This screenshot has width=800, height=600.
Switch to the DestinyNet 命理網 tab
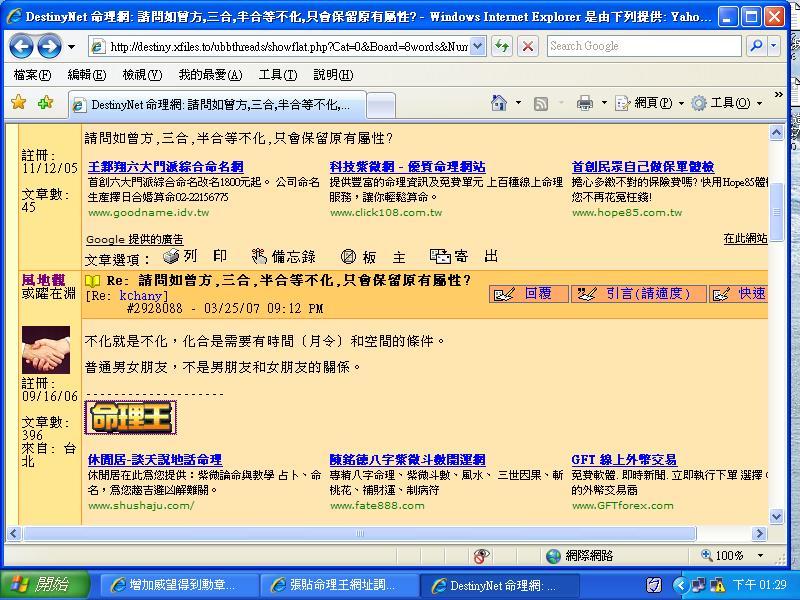(x=215, y=104)
